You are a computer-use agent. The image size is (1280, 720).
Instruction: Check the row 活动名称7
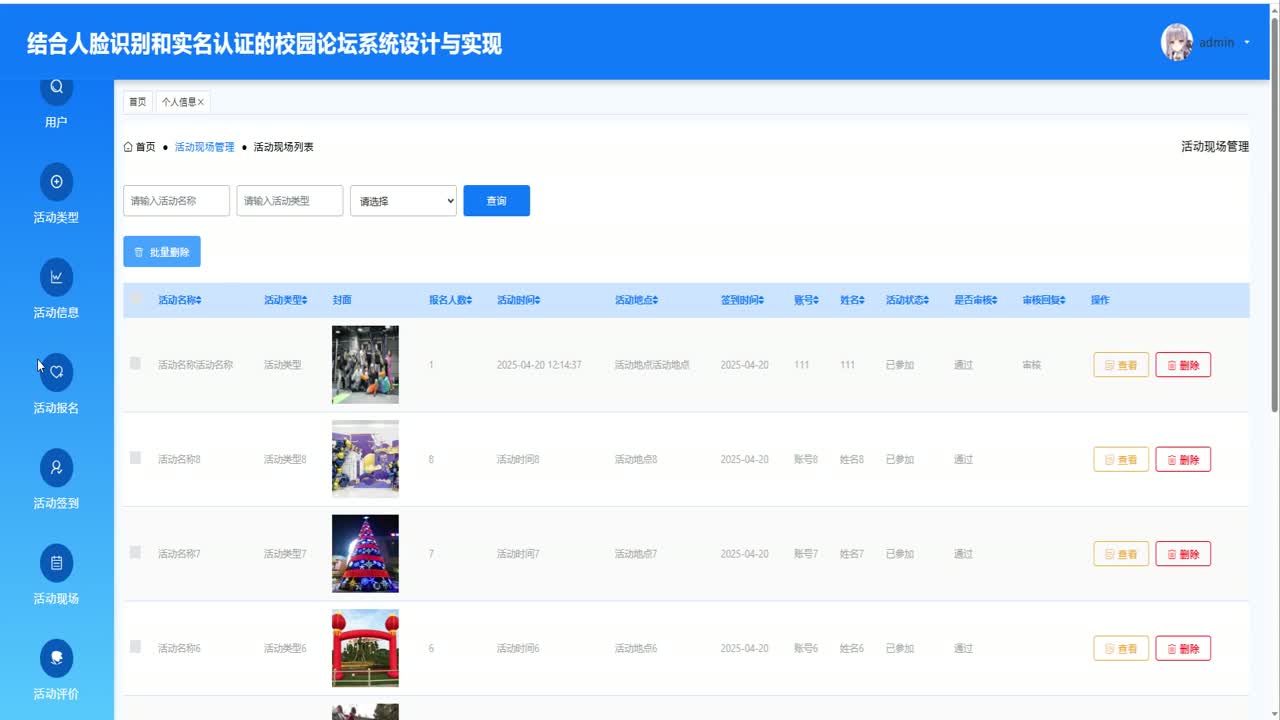[135, 552]
